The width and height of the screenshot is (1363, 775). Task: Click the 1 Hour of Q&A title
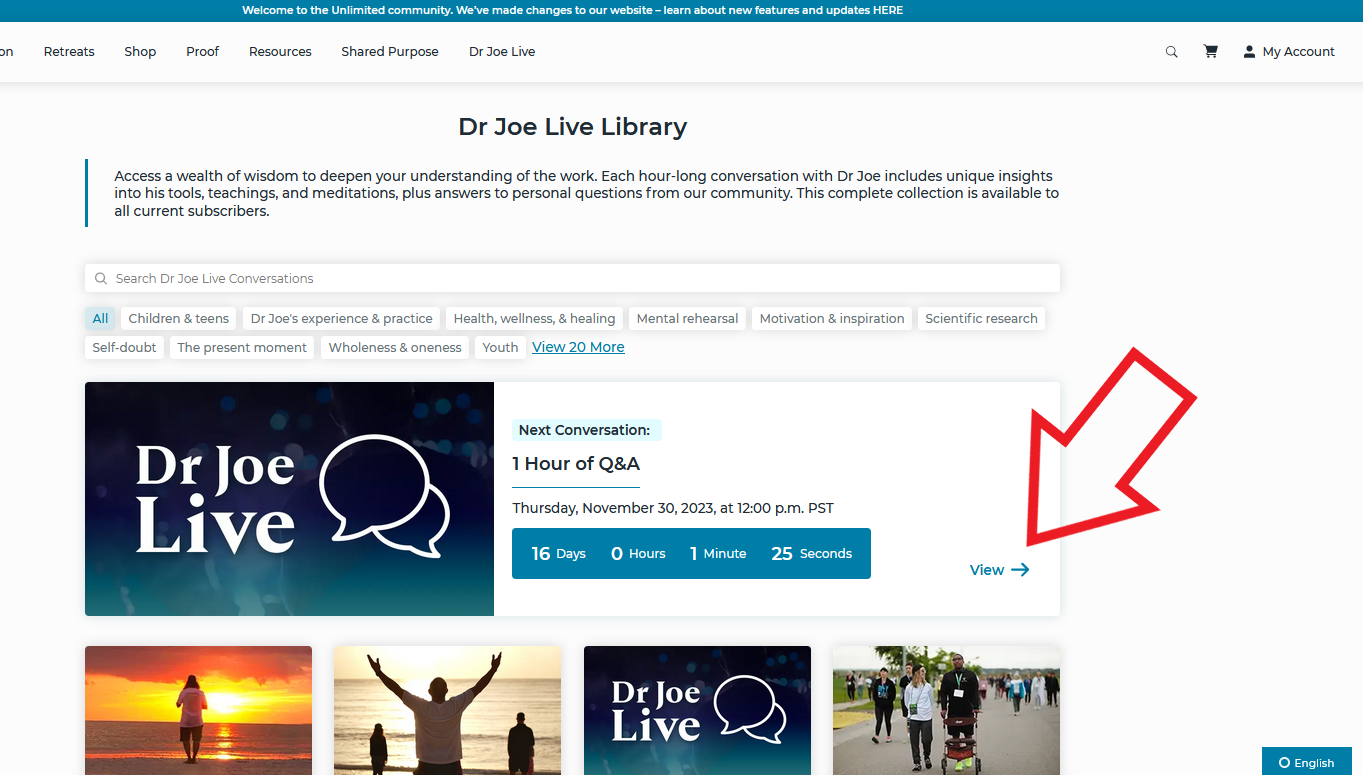(576, 464)
